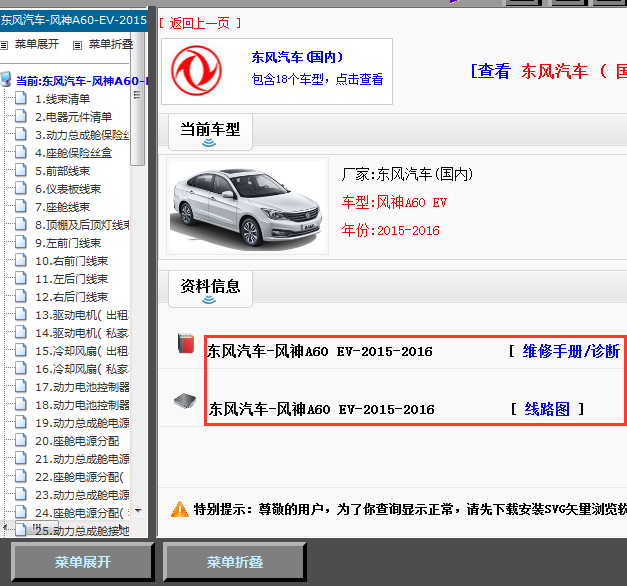Click the 菜单折叠 list icon in the sidebar header
The width and height of the screenshot is (627, 586).
(78, 45)
